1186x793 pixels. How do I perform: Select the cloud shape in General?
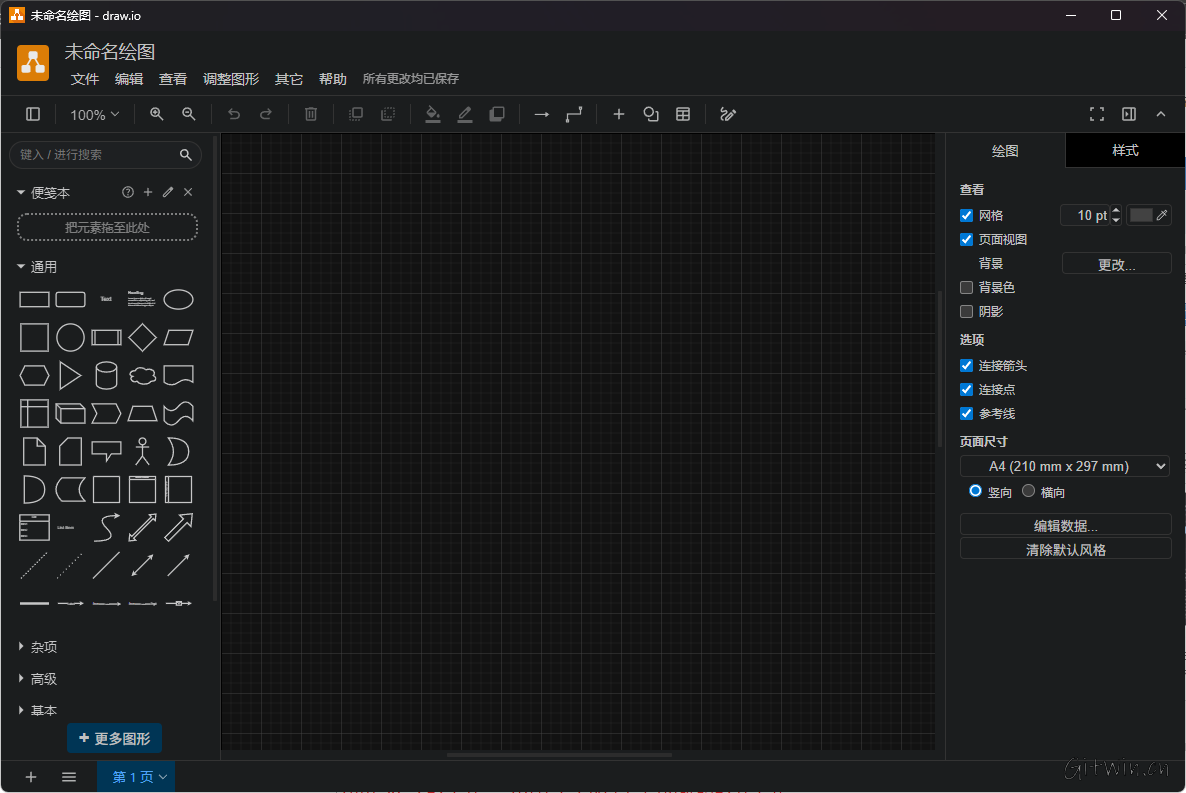[x=142, y=375]
